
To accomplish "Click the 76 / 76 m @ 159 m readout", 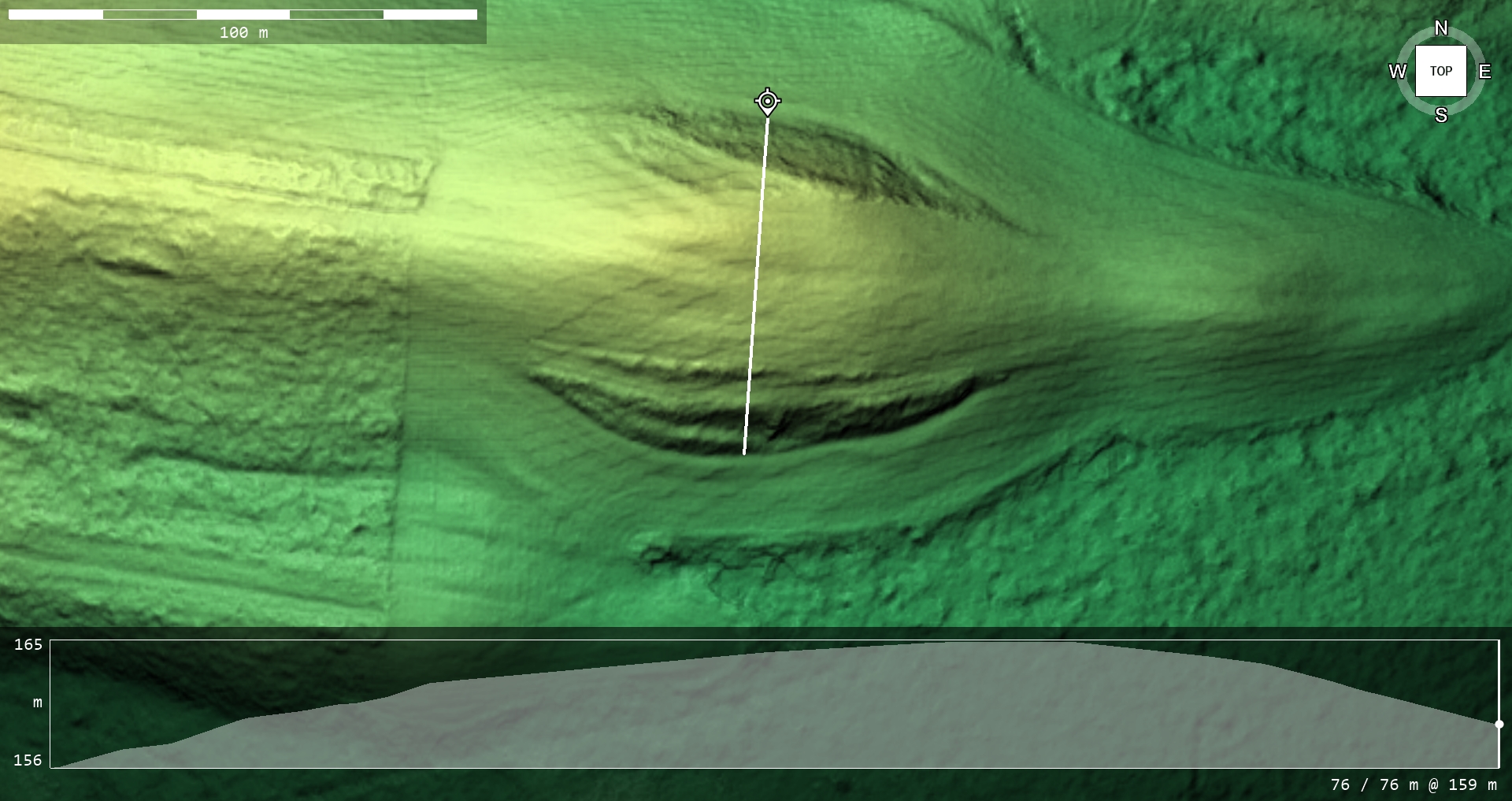I will point(1414,784).
